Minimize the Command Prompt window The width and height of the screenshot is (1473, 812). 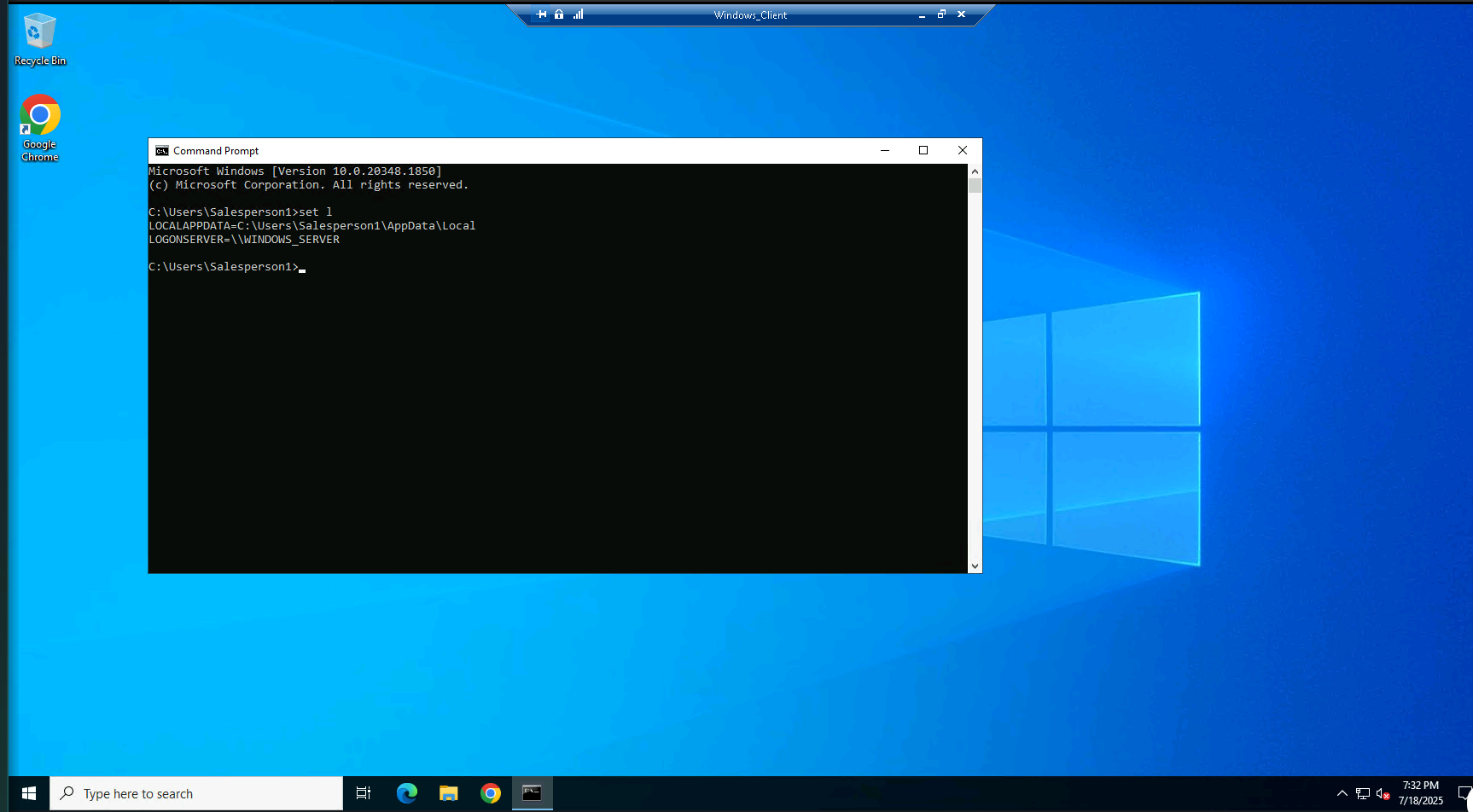click(x=885, y=150)
